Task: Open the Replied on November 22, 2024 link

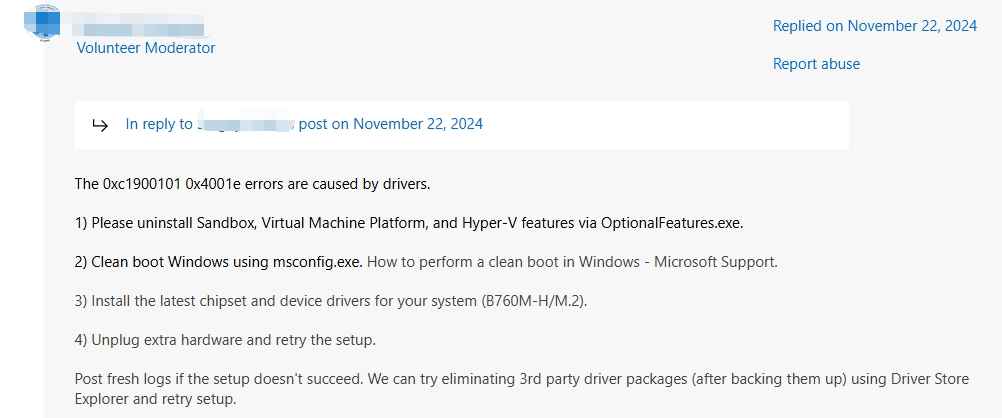Action: [x=874, y=26]
